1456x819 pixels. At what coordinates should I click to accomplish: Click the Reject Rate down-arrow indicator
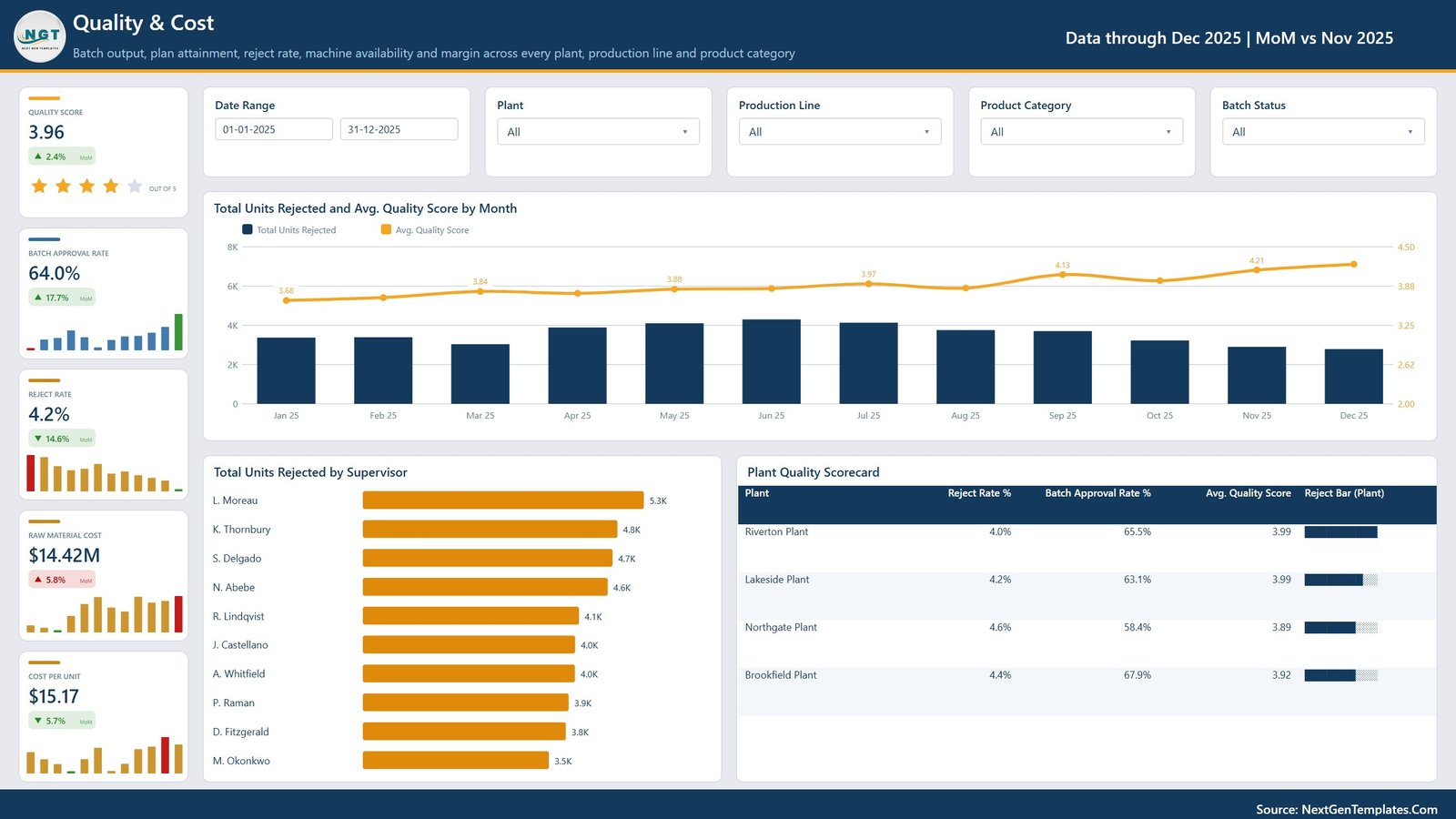point(38,439)
